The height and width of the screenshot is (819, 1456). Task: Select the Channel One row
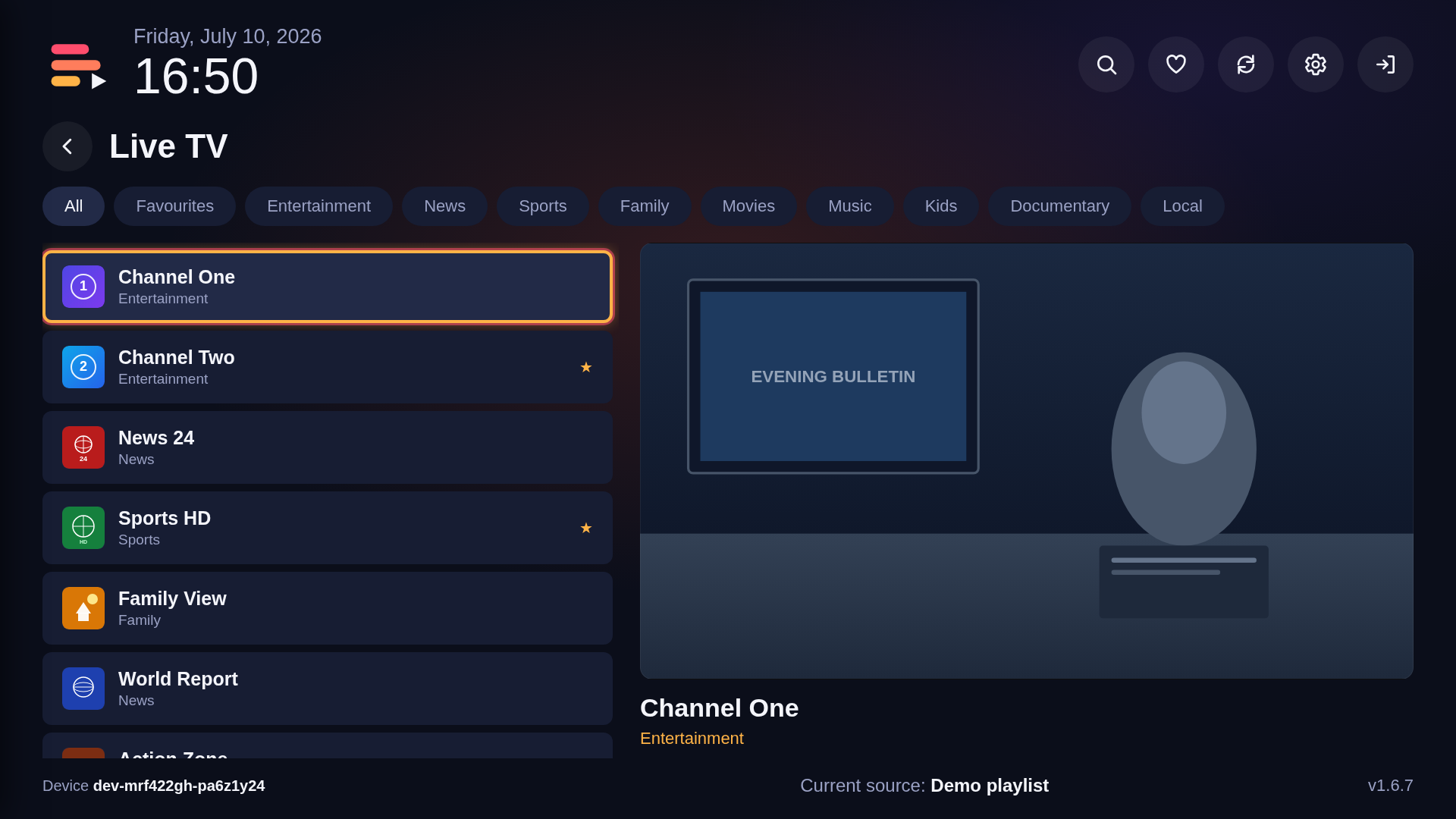point(328,287)
